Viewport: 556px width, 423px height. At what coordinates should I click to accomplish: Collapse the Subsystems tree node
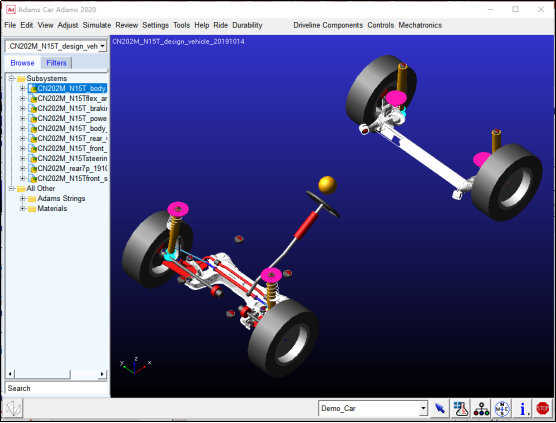click(x=11, y=78)
